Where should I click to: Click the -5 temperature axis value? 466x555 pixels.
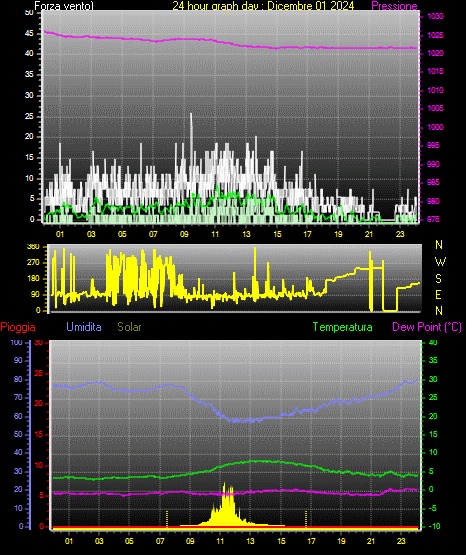tap(433, 508)
